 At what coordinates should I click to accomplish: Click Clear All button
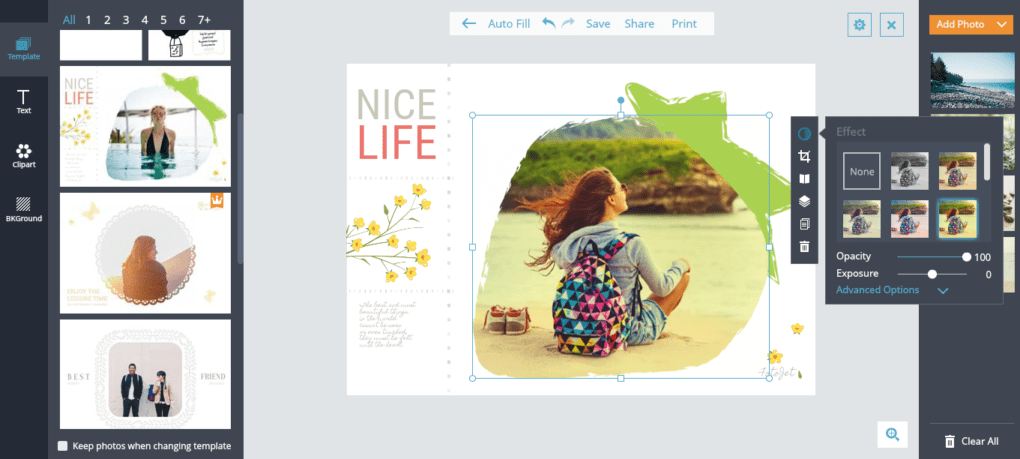(971, 441)
